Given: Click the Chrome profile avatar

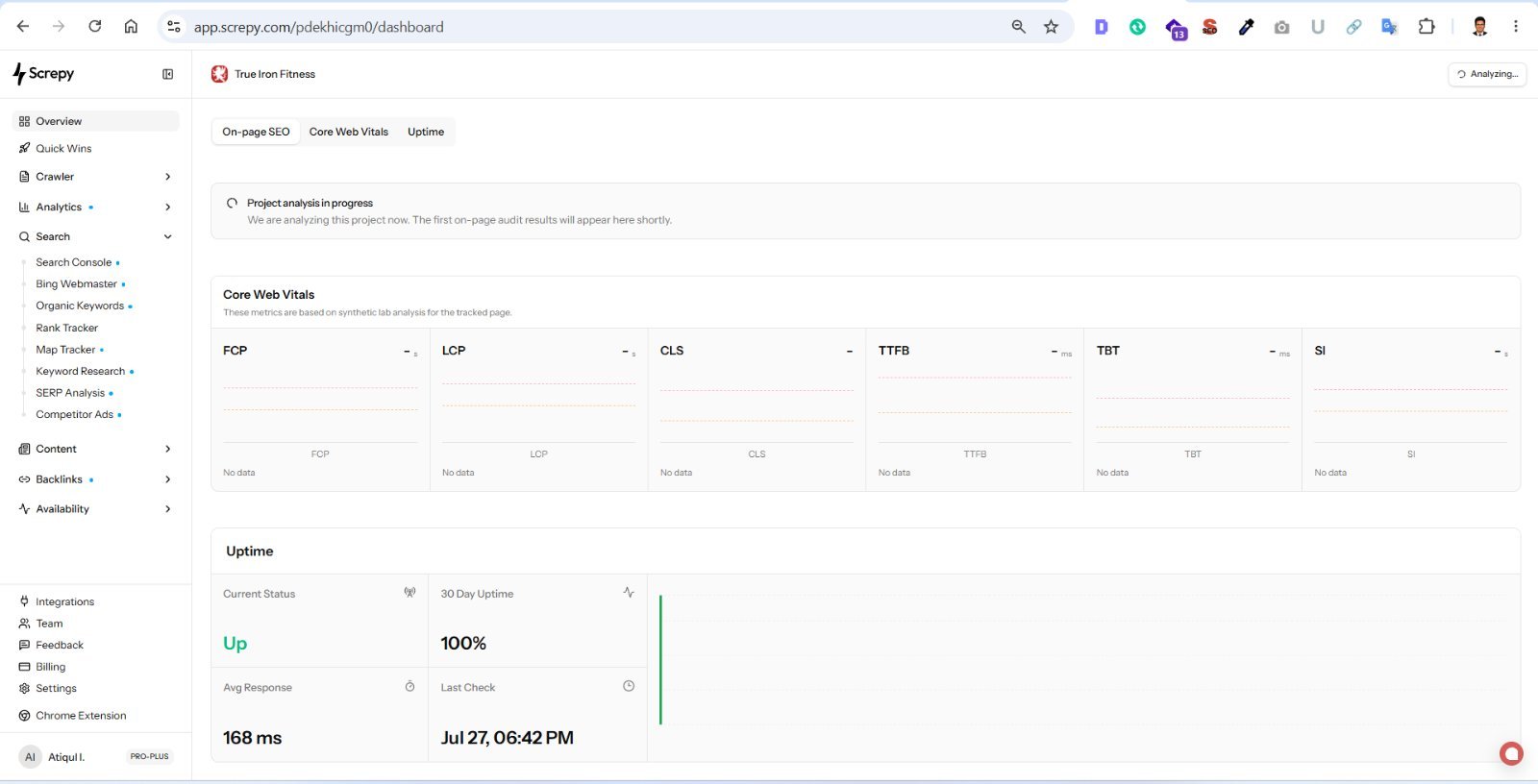Looking at the screenshot, I should [x=1480, y=27].
